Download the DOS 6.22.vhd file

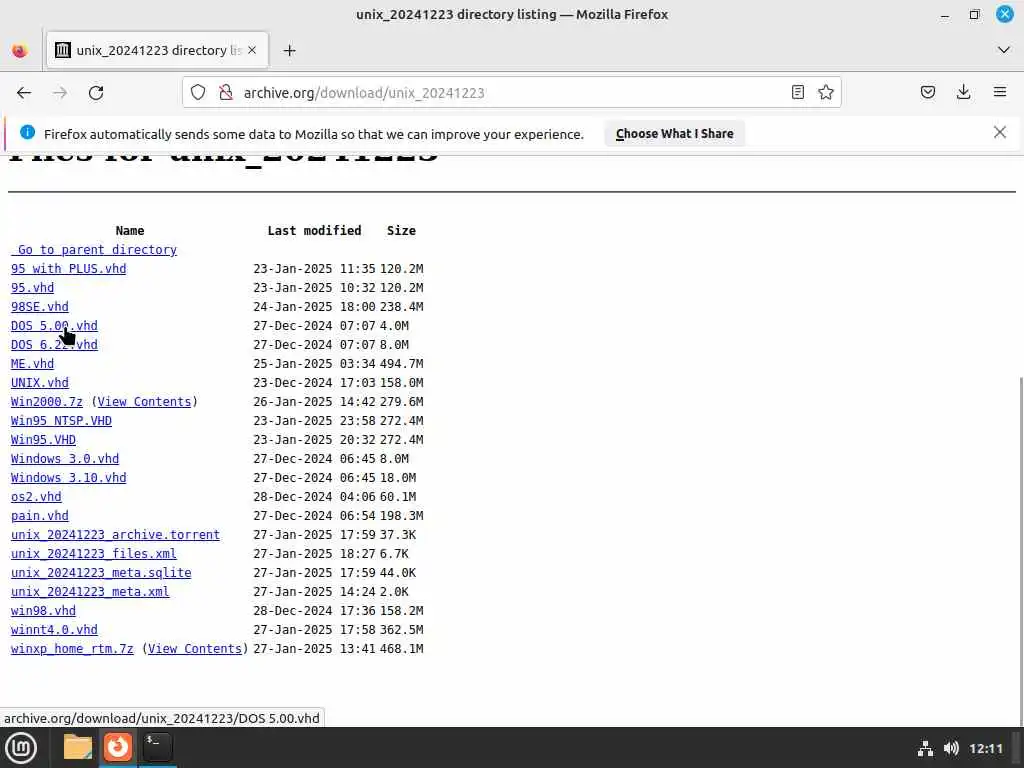(x=54, y=344)
